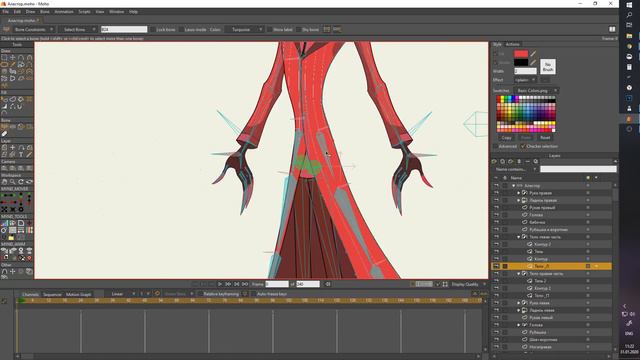Click the red fill color swatch
Viewport: 640px width, 360px height.
(x=521, y=53)
